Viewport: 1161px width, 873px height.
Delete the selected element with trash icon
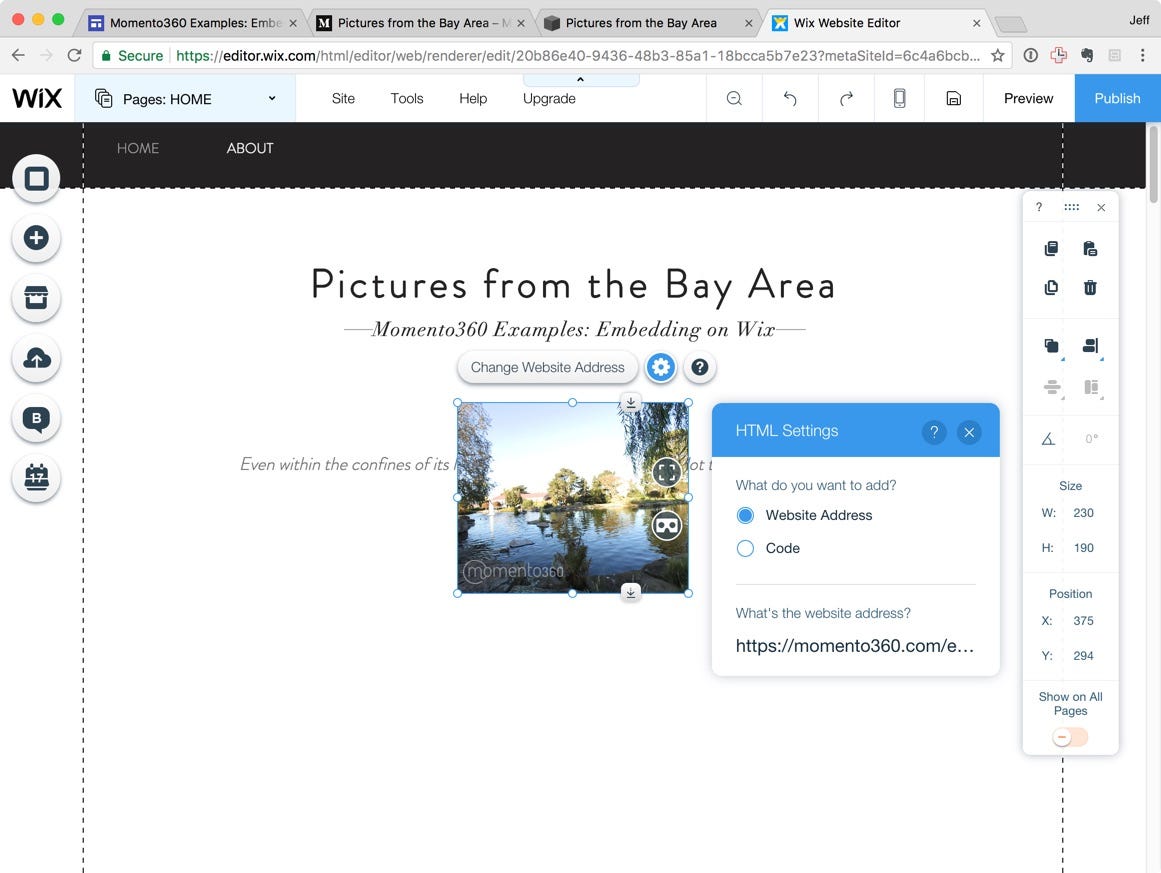1090,287
